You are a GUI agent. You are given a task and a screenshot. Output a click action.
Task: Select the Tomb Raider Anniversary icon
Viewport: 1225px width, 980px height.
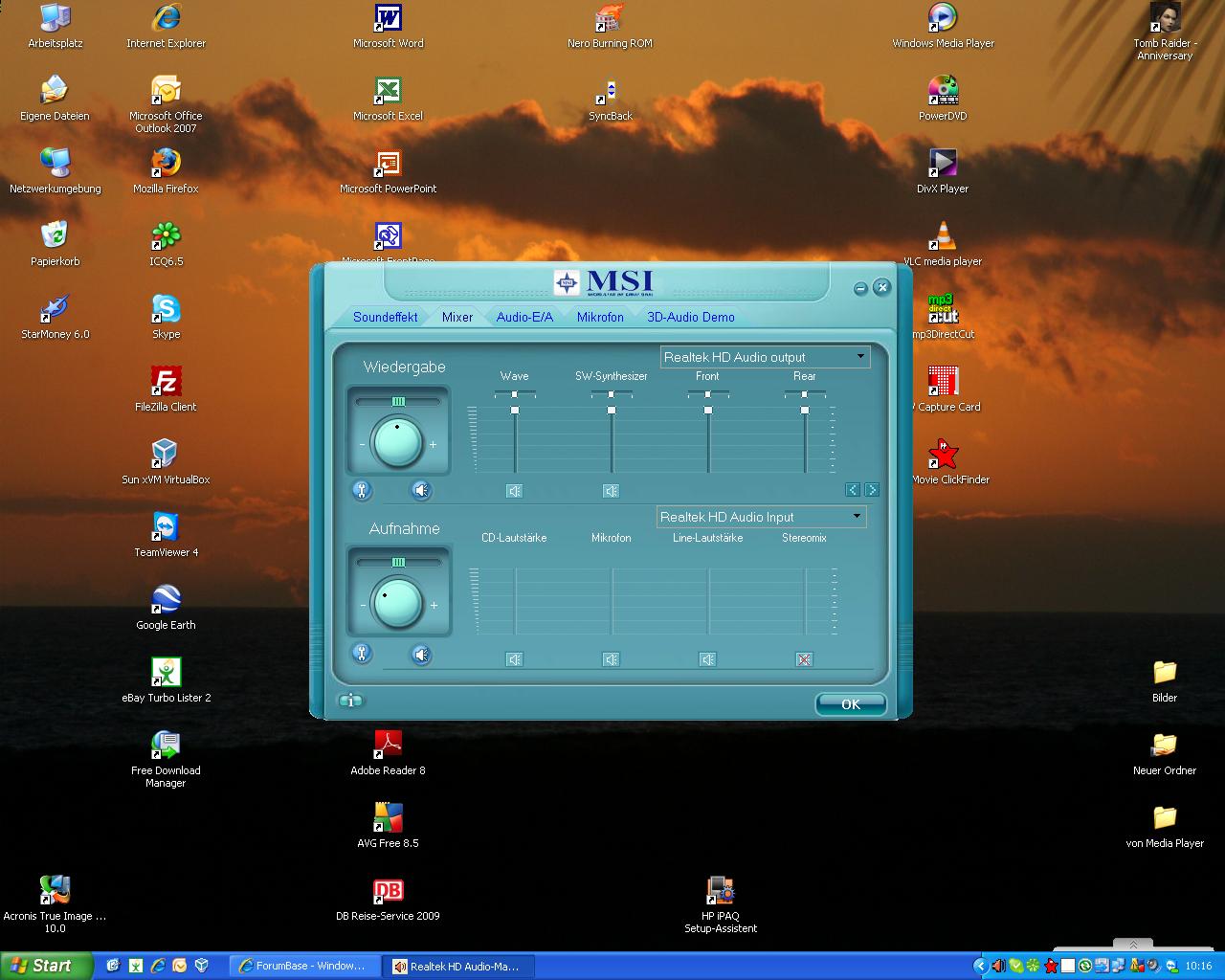1165,32
